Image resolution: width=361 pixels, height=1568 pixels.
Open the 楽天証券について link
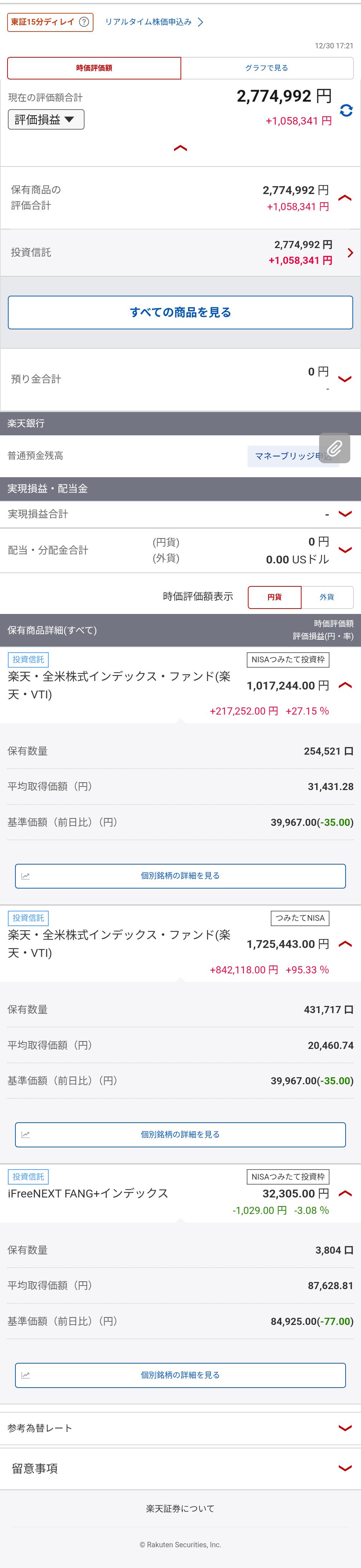coord(180,1508)
